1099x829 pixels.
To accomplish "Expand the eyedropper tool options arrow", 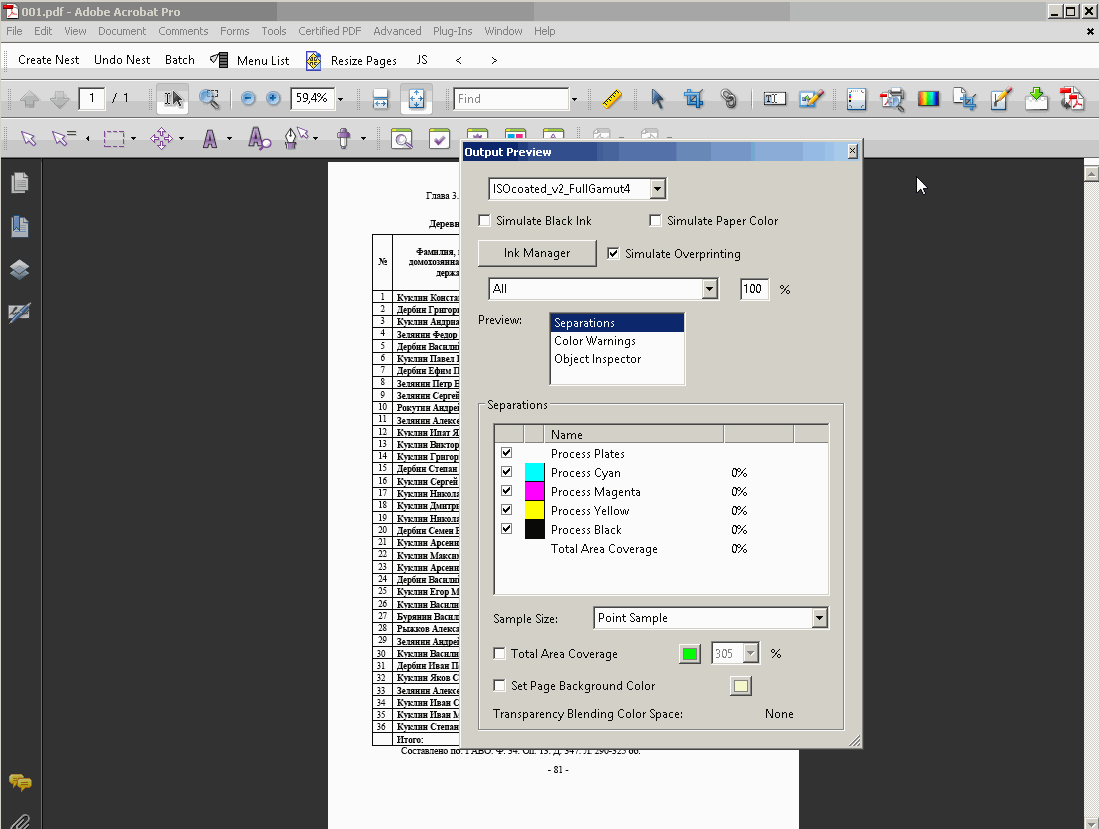I will tap(363, 139).
